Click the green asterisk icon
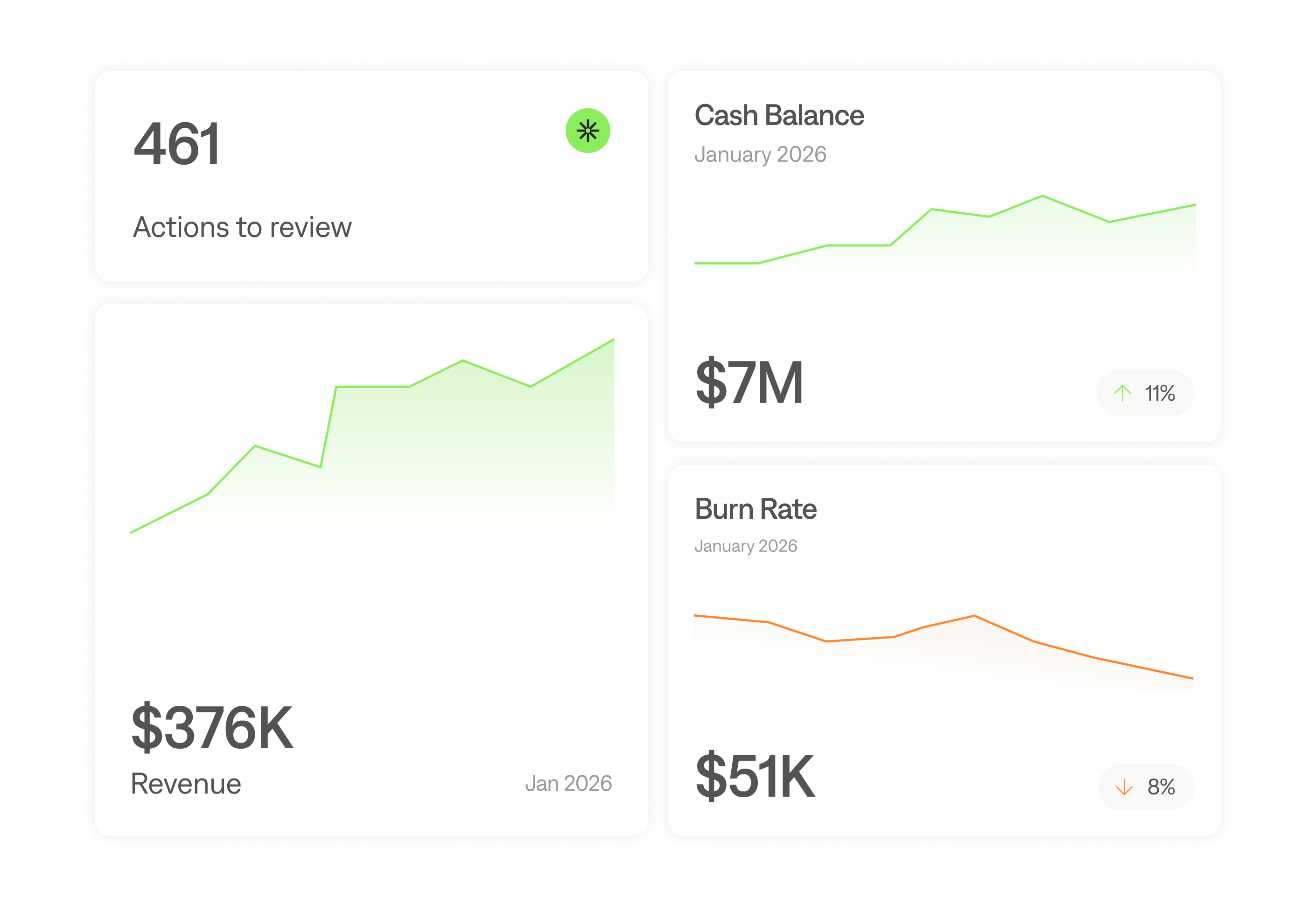The height and width of the screenshot is (905, 1316). click(588, 131)
